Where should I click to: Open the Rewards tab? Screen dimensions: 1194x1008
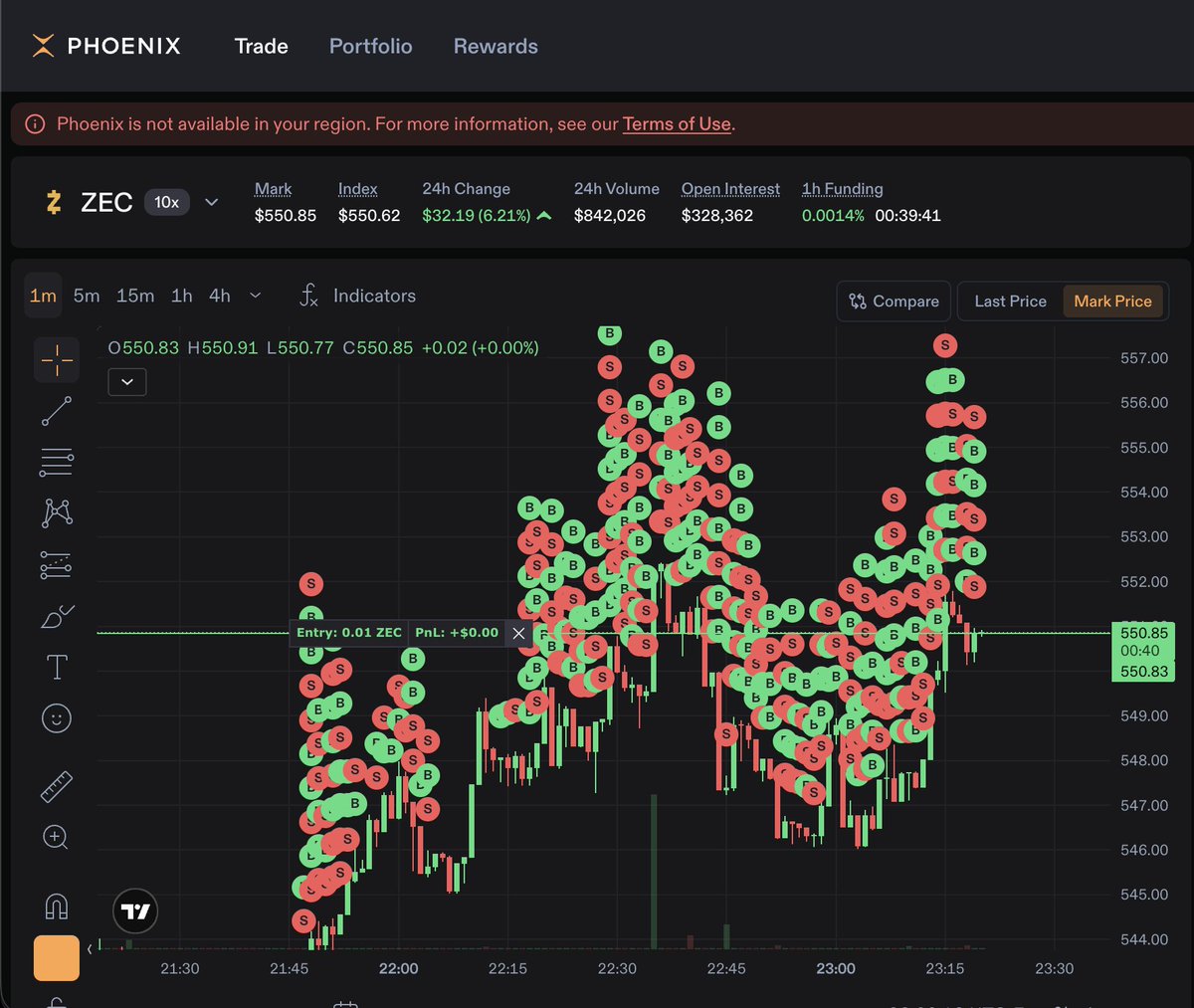[496, 46]
